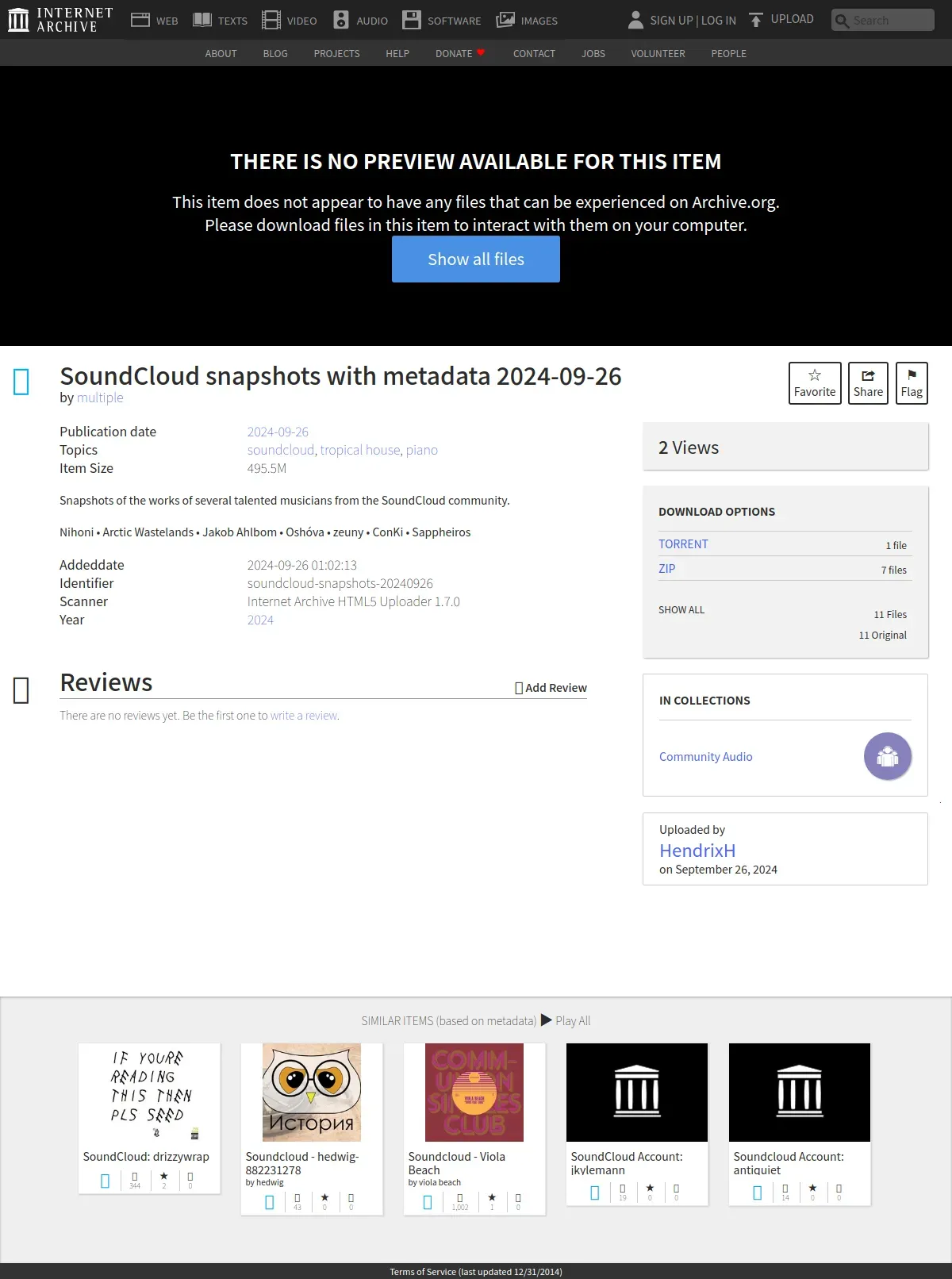Open the People menu item
This screenshot has height=1279, width=952.
point(728,53)
